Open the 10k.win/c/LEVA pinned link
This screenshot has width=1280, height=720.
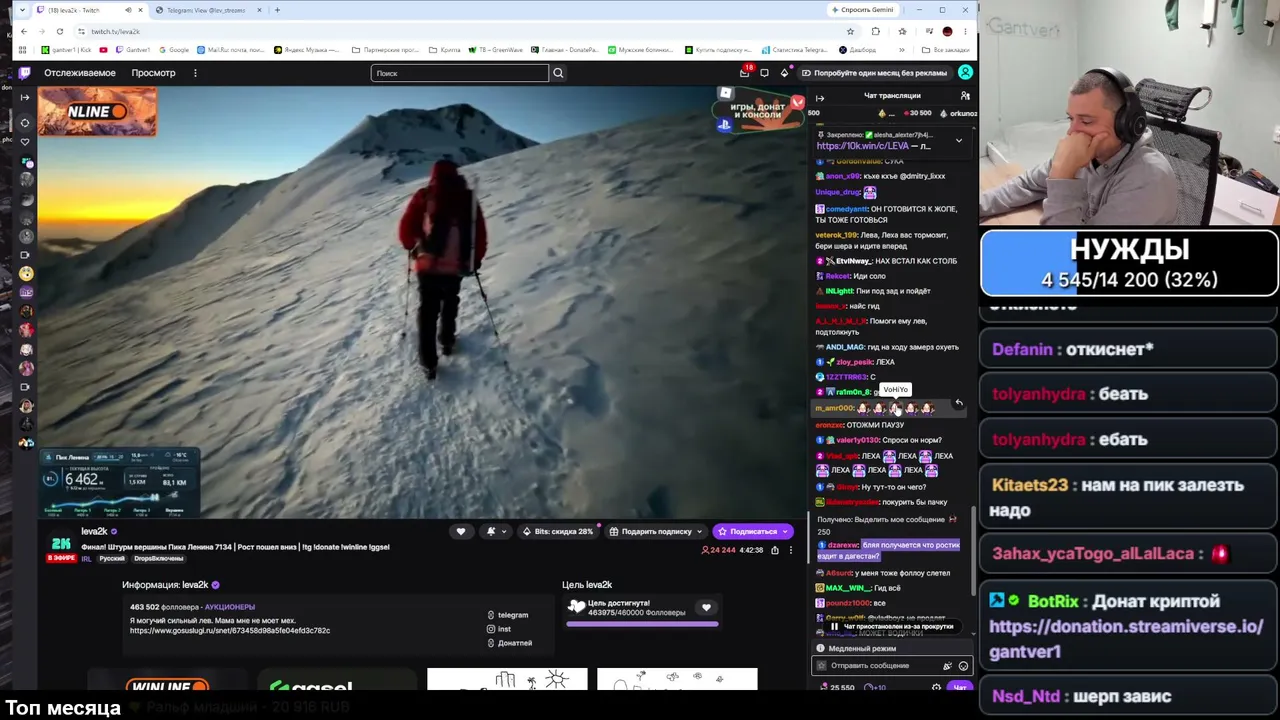click(x=863, y=146)
